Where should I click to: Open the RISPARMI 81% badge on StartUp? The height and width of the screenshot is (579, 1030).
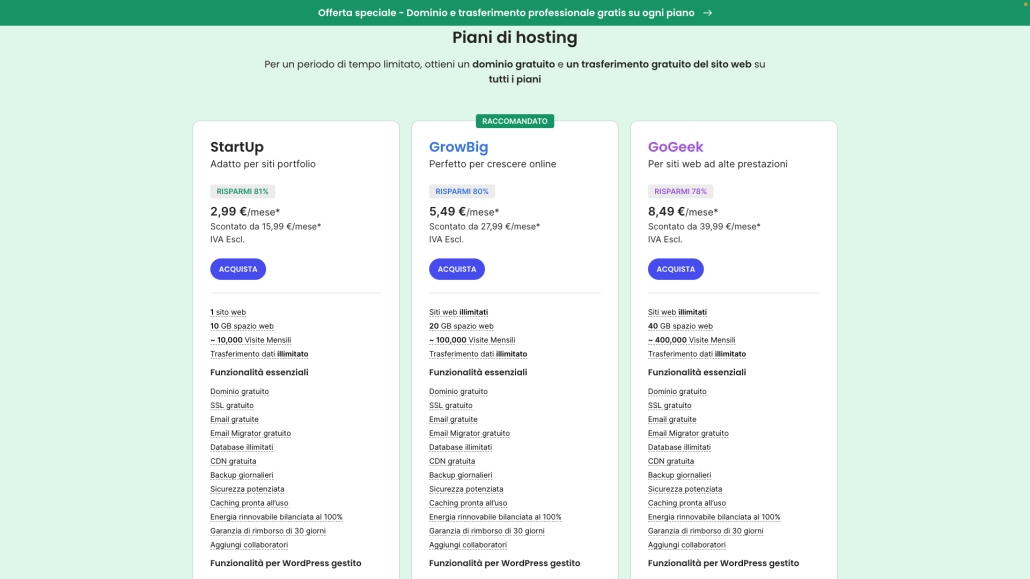243,190
